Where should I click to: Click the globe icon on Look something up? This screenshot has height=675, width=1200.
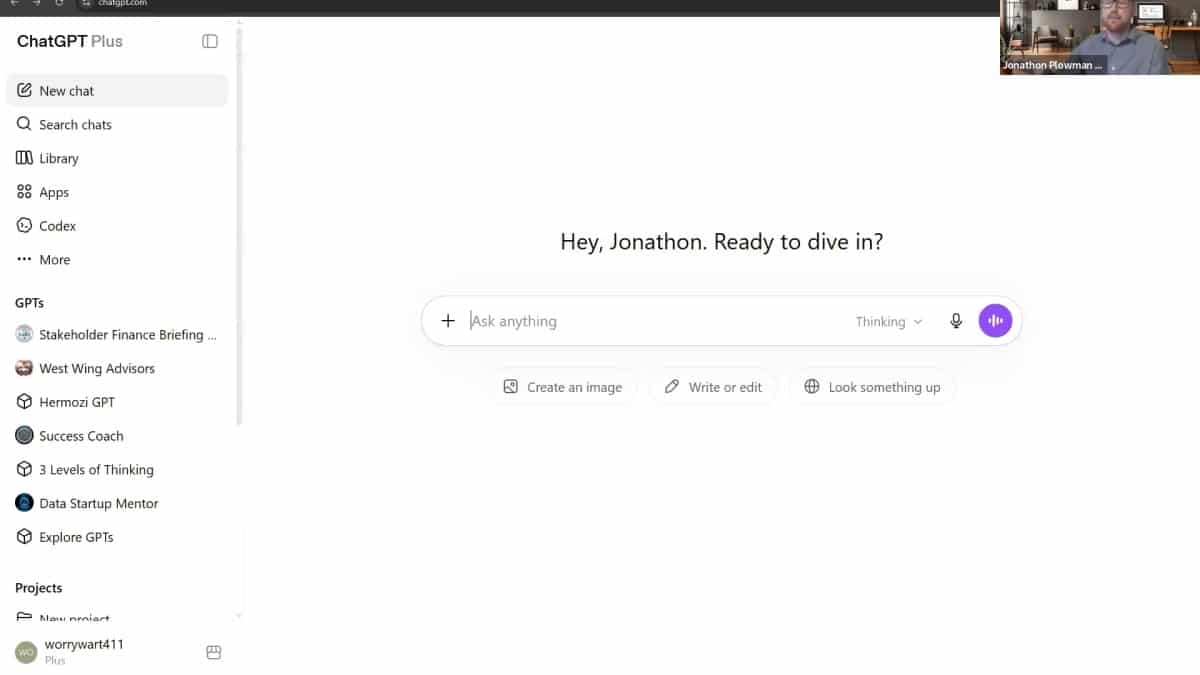tap(812, 387)
